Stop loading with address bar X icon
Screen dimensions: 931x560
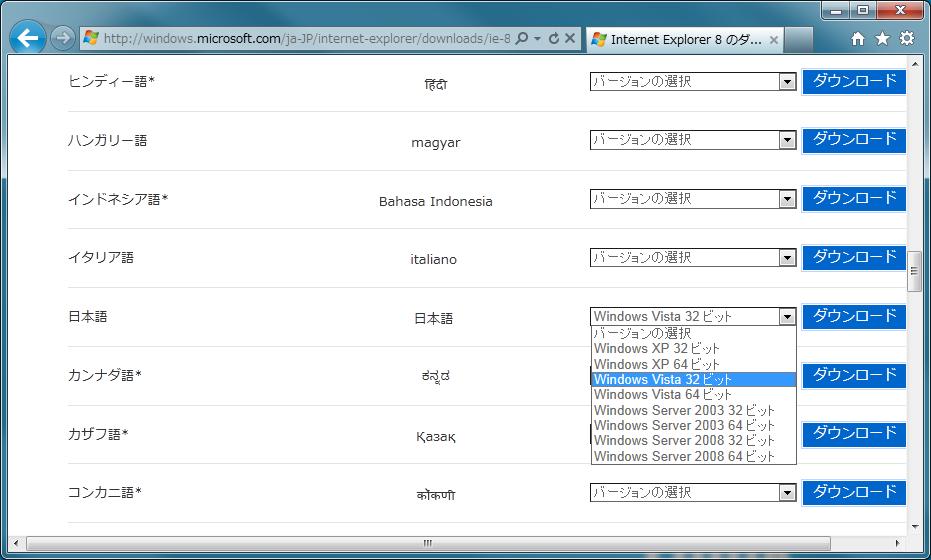570,39
